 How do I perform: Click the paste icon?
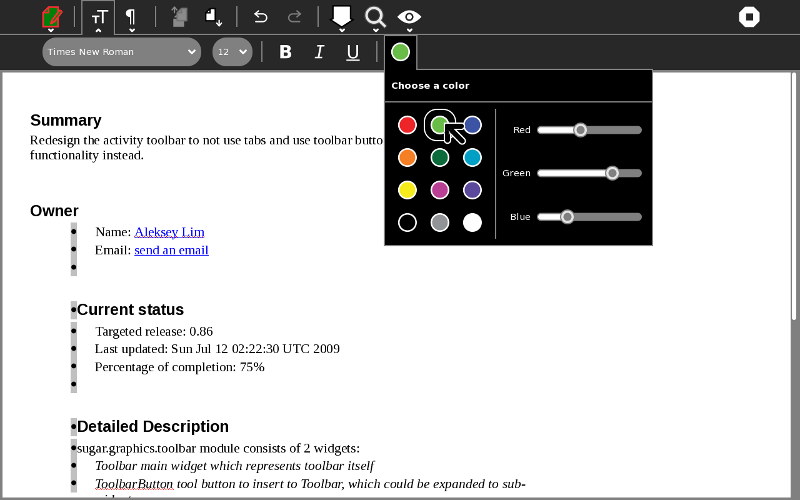click(213, 17)
